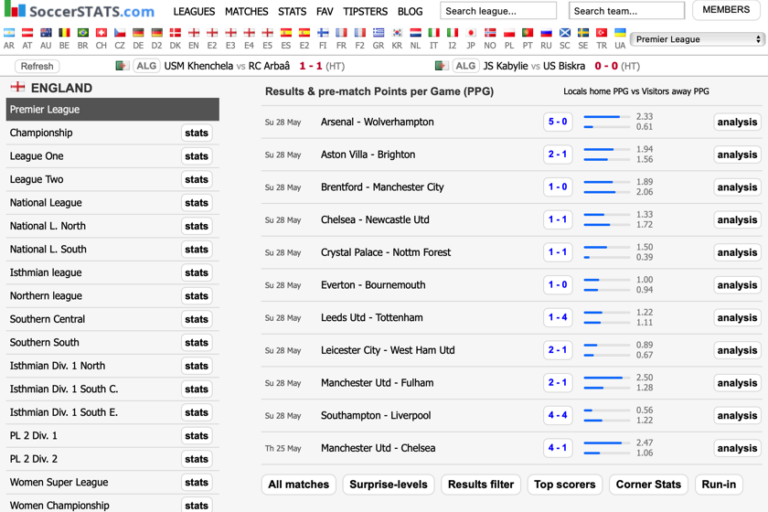The width and height of the screenshot is (768, 512).
Task: Open stats for Southern Central
Action: click(x=196, y=319)
